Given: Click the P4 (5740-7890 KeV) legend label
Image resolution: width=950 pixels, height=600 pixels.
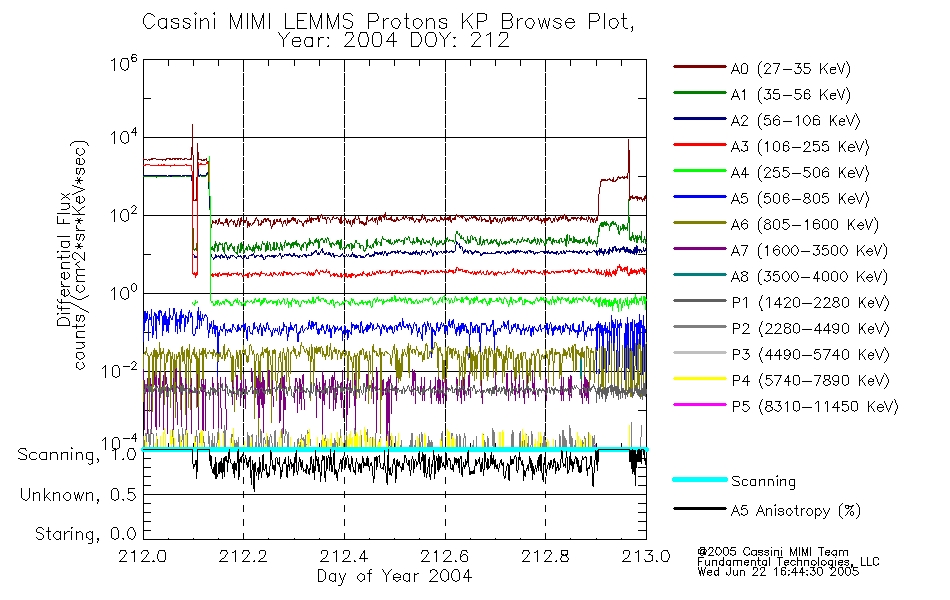Looking at the screenshot, I should 810,381.
